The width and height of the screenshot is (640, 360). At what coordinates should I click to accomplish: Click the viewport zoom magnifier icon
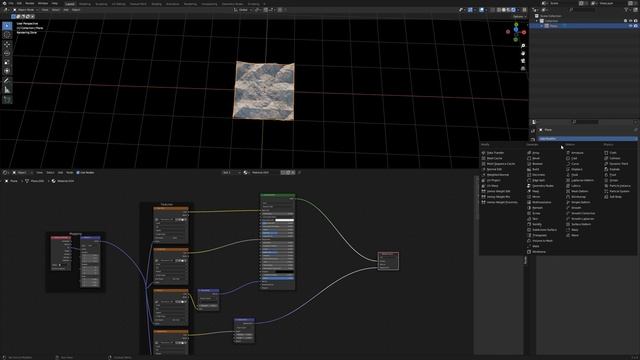pyautogui.click(x=523, y=46)
